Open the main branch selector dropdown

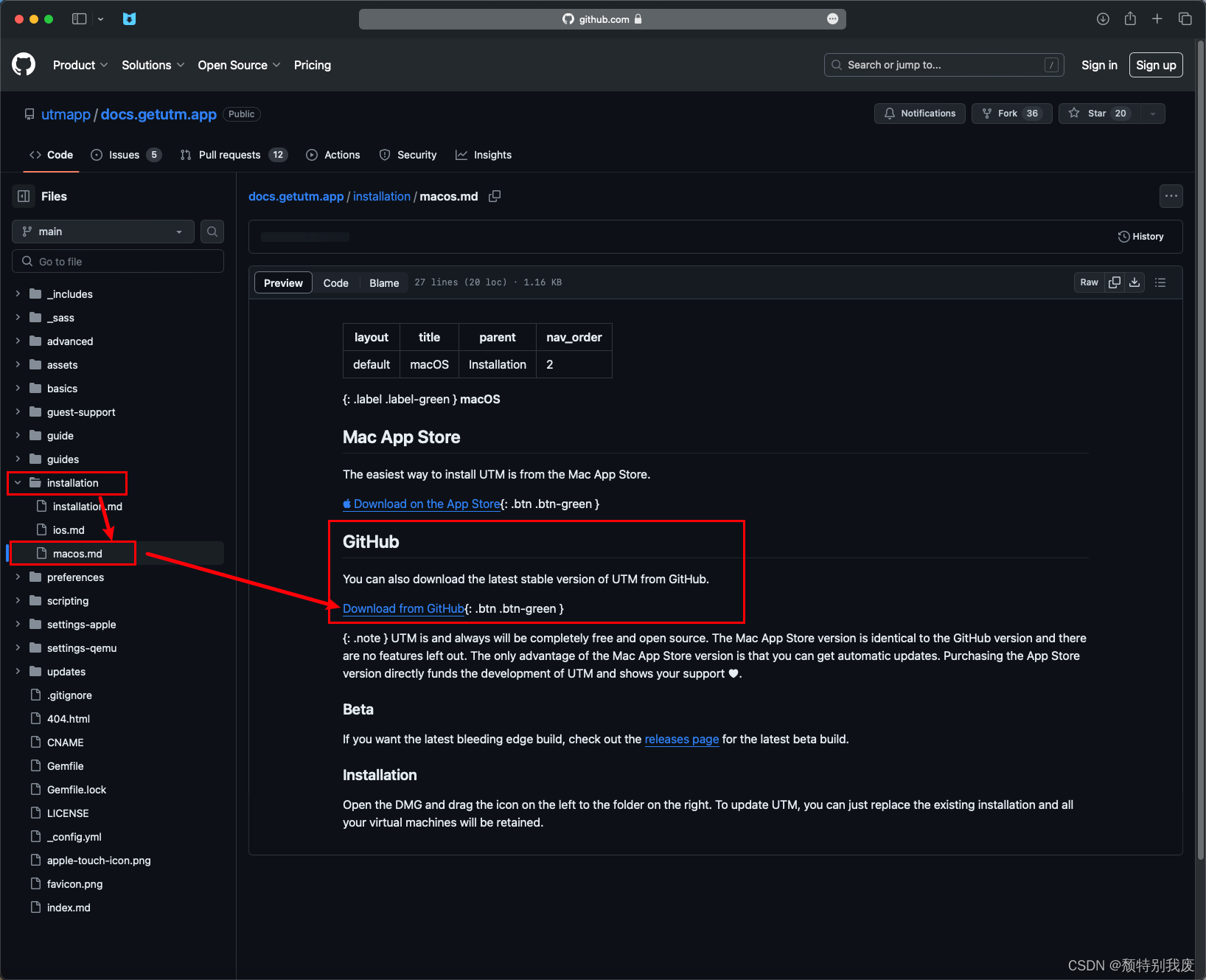coord(103,232)
